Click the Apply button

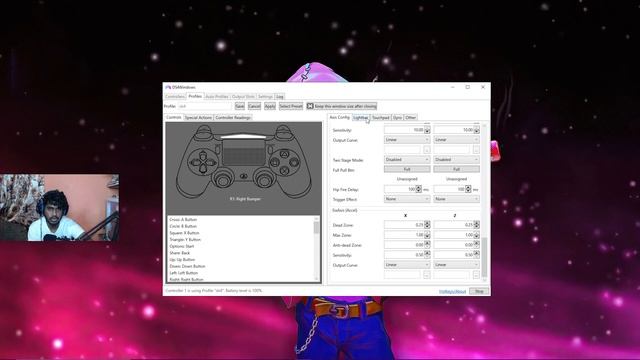[270, 106]
